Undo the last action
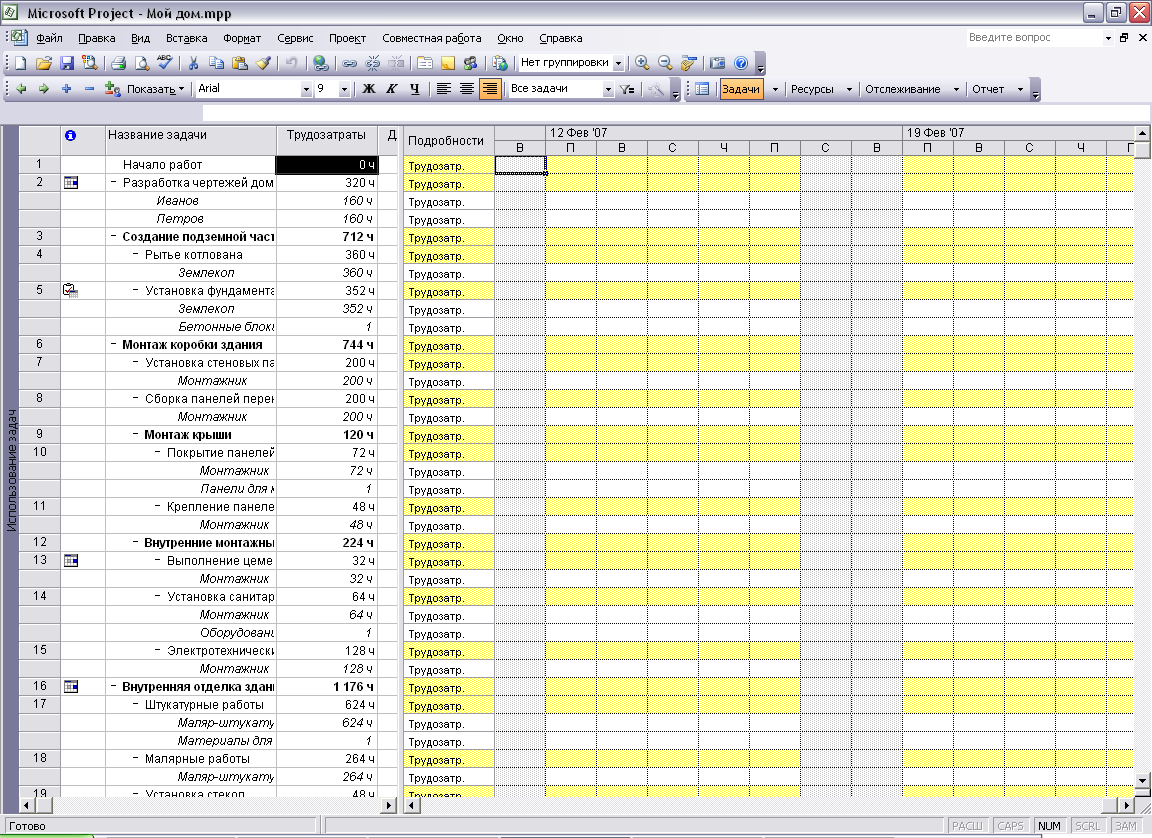Viewport: 1152px width, 838px height. click(x=292, y=63)
